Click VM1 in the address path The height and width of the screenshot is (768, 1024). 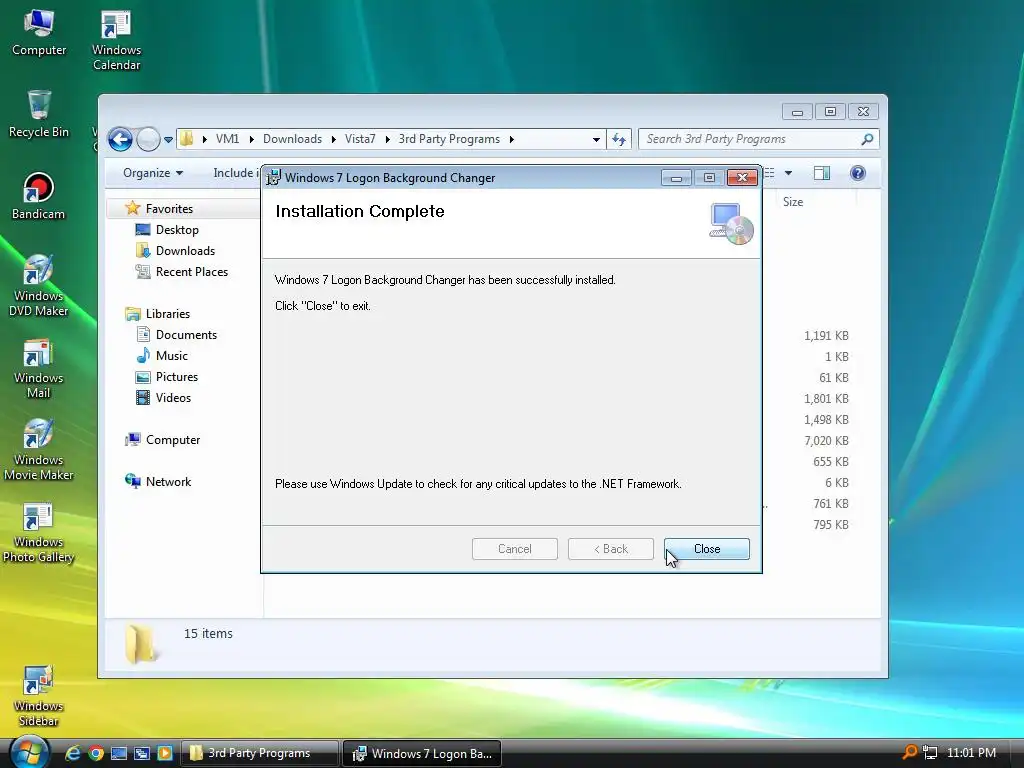(x=227, y=139)
